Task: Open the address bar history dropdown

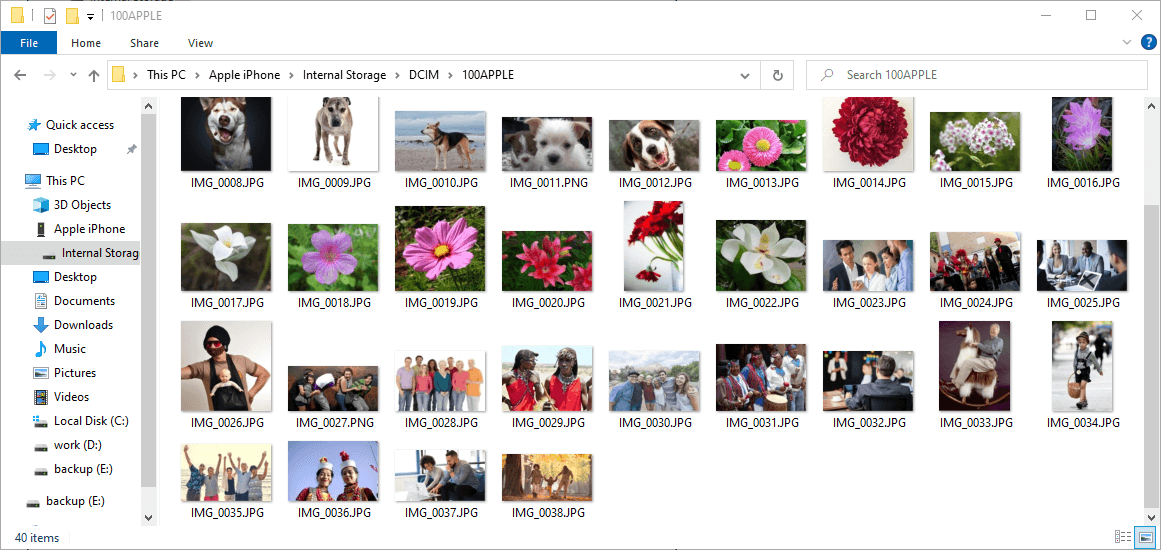Action: click(x=745, y=75)
